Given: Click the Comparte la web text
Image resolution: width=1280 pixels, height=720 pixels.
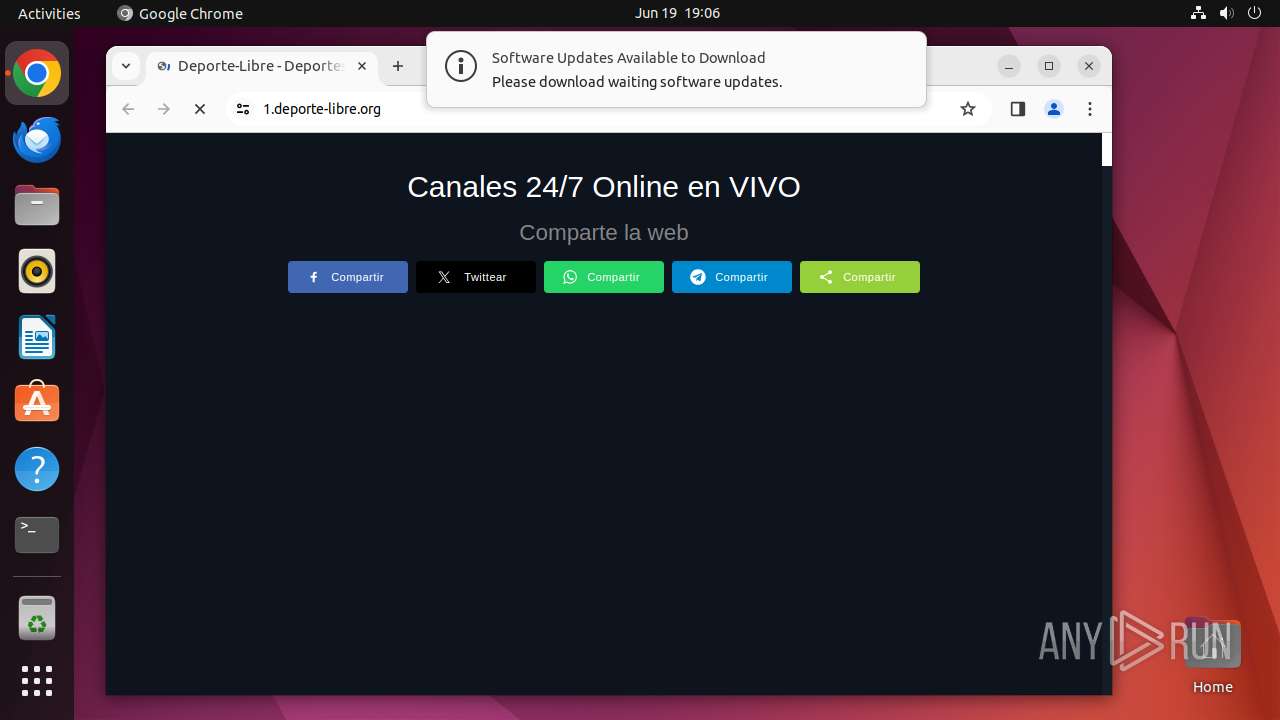Looking at the screenshot, I should [x=604, y=232].
